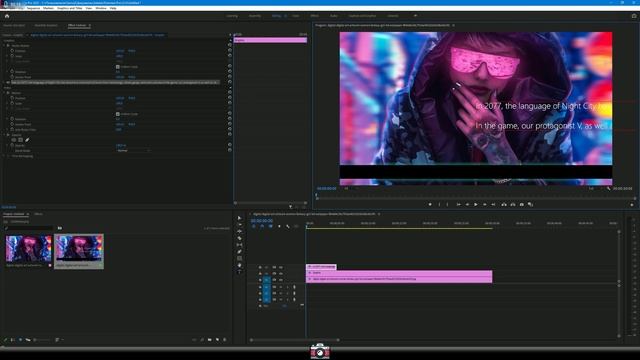Open the workspaces overflow chevron menu
This screenshot has height=360, width=640.
(x=415, y=16)
